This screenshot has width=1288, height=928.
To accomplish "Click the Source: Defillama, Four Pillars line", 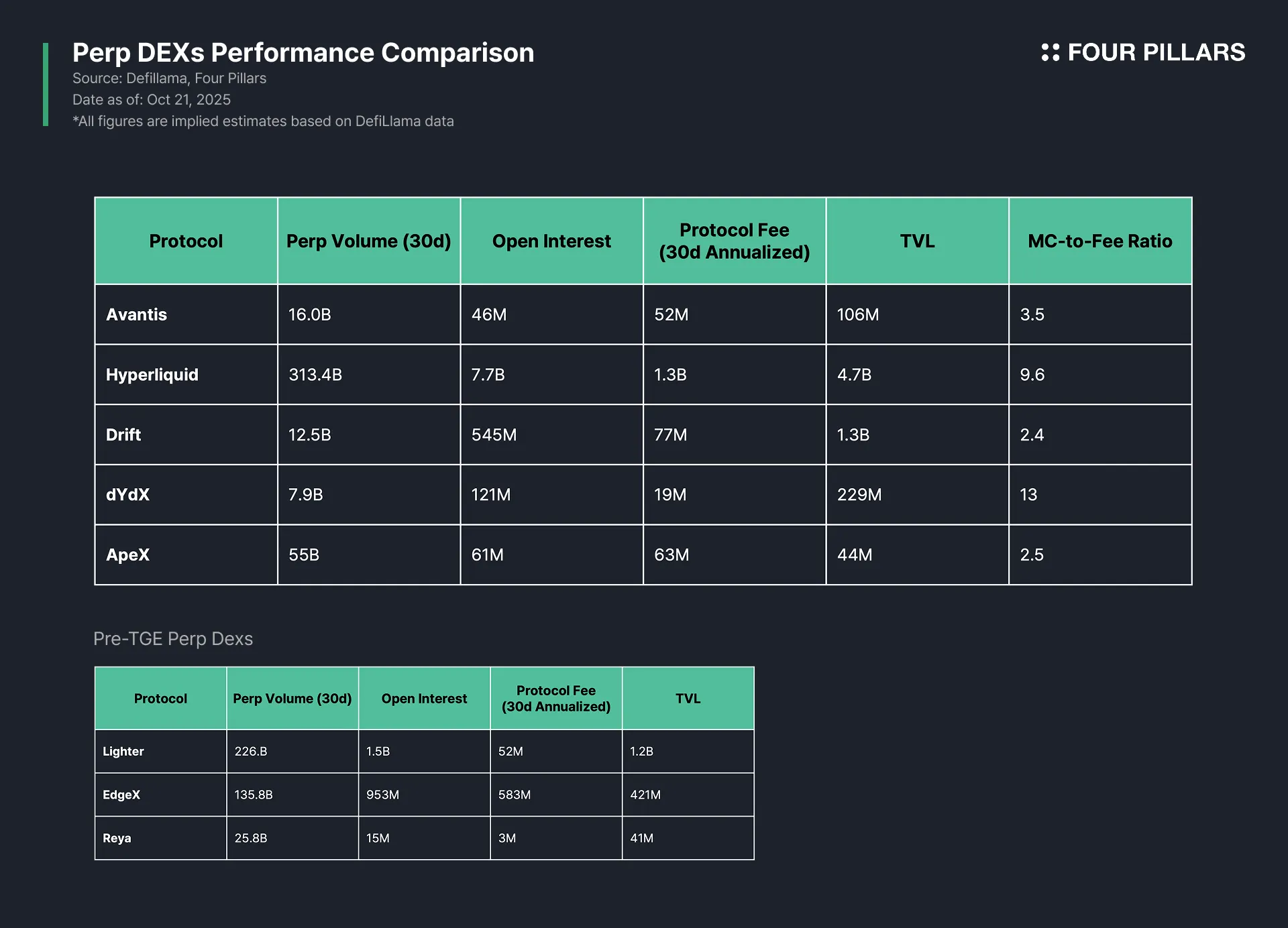I will click(169, 78).
